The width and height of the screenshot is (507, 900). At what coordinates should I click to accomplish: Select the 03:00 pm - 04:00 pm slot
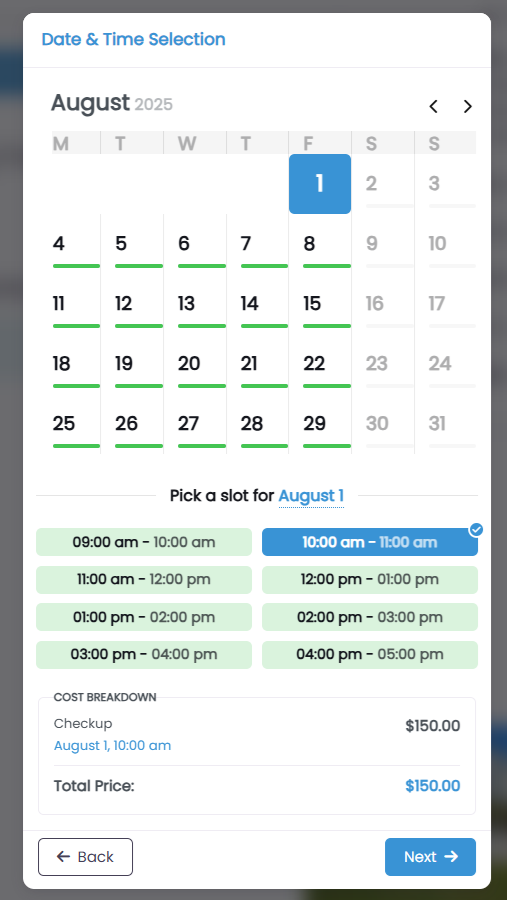pos(144,654)
